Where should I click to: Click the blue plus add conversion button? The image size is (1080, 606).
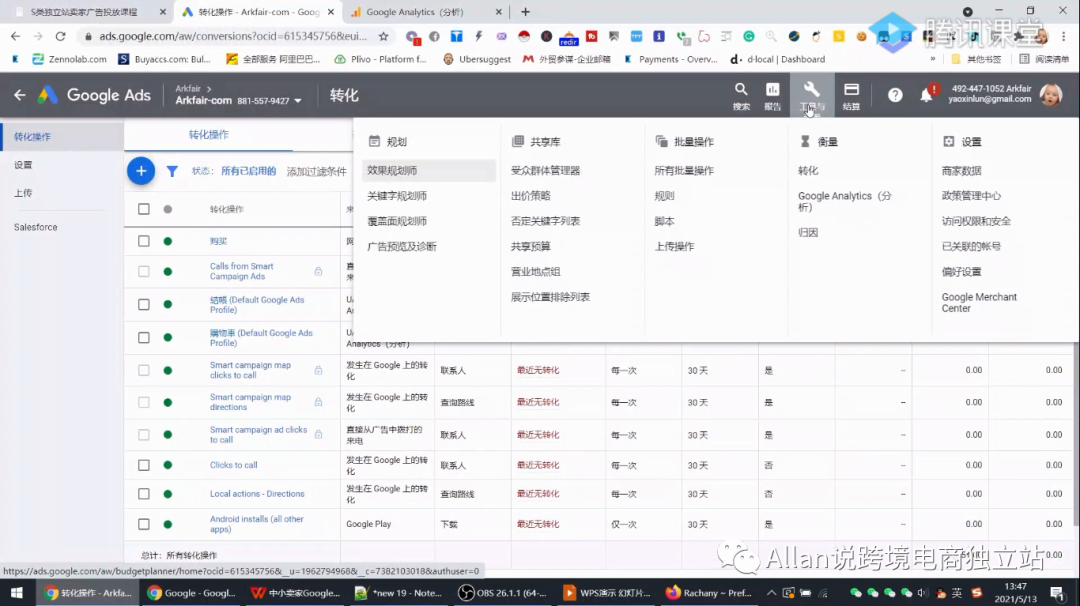click(141, 171)
